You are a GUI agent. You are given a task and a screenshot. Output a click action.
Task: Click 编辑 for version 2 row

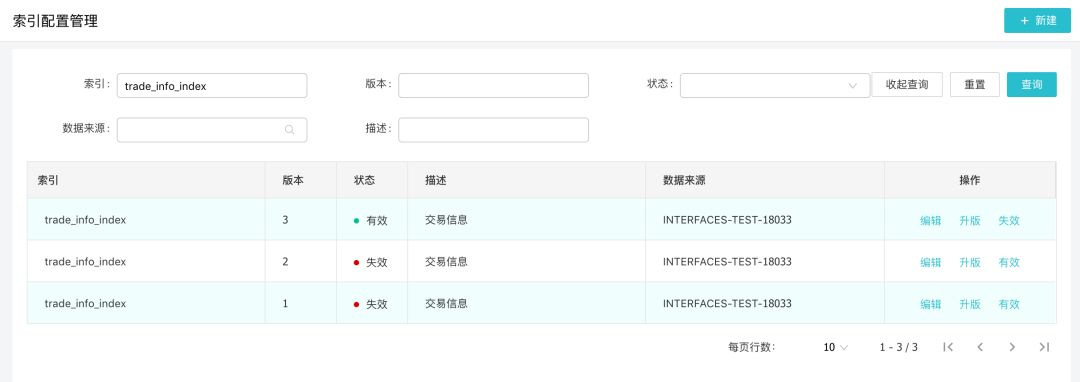pos(931,262)
